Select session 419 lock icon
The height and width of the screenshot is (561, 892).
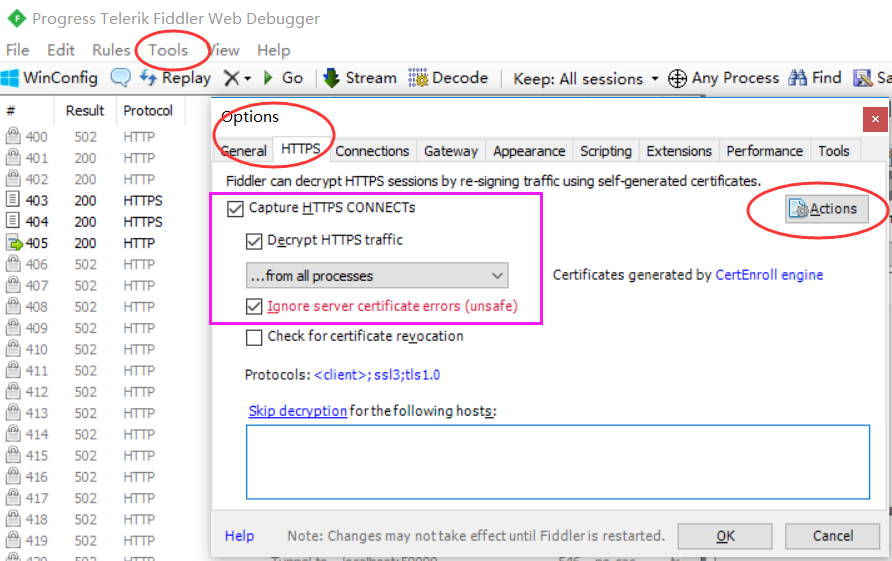tap(13, 539)
